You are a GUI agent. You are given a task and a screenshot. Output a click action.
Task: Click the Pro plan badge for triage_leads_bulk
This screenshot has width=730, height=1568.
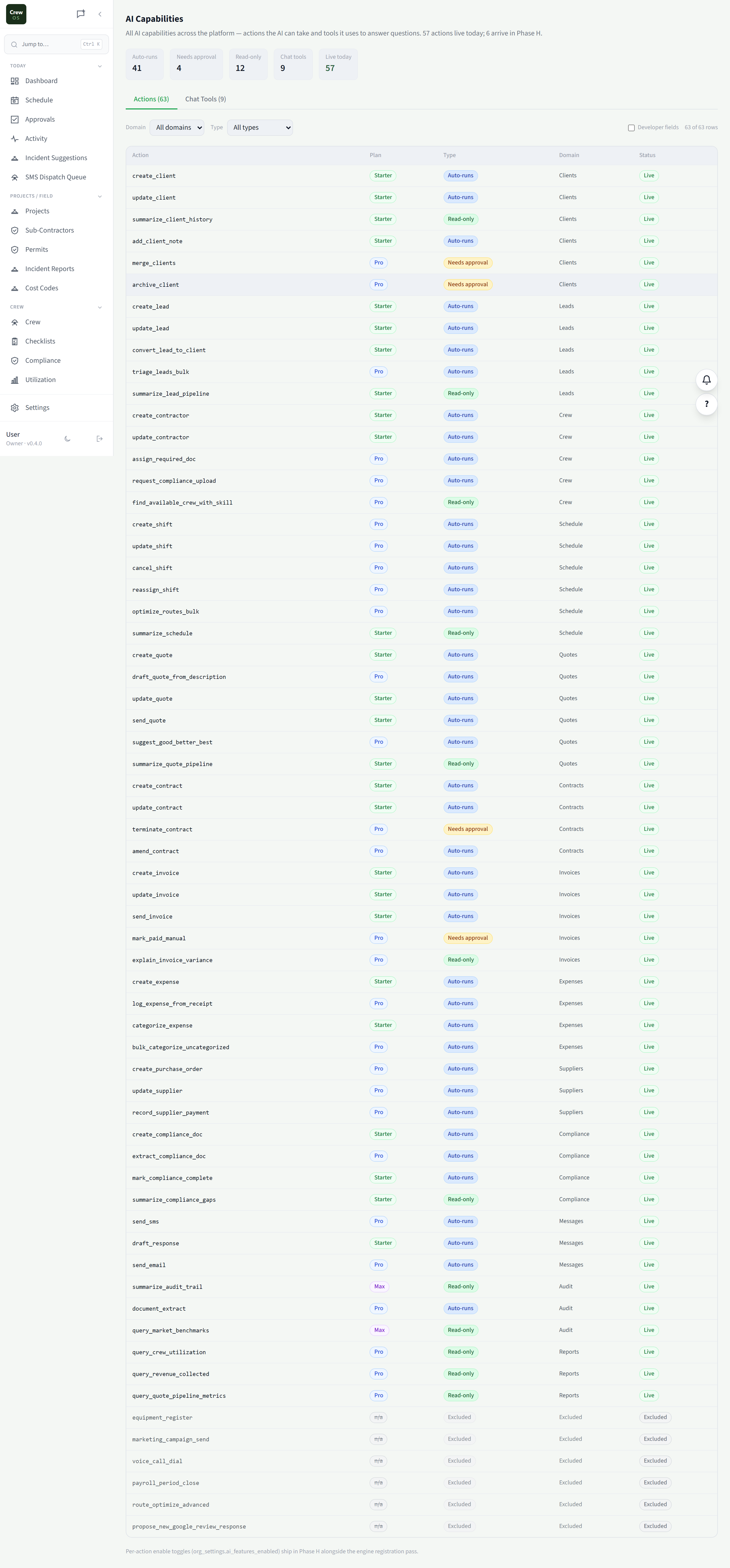pyautogui.click(x=379, y=371)
